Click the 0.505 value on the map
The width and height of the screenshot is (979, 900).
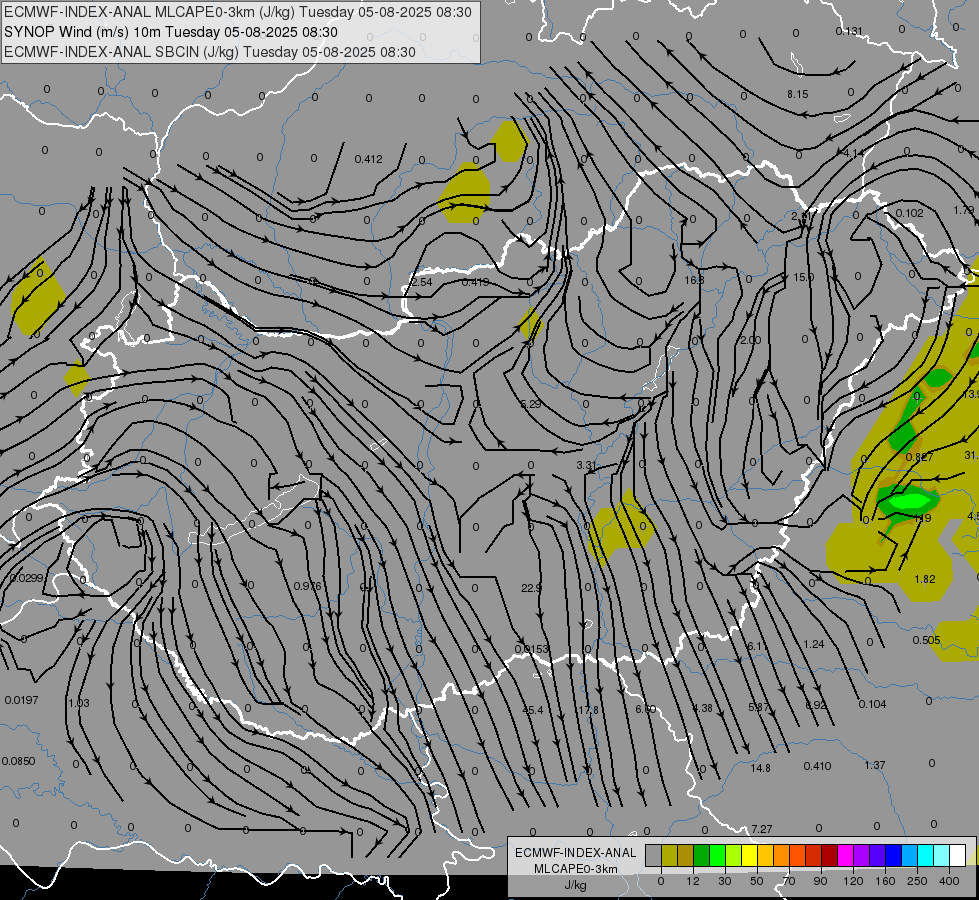point(927,640)
